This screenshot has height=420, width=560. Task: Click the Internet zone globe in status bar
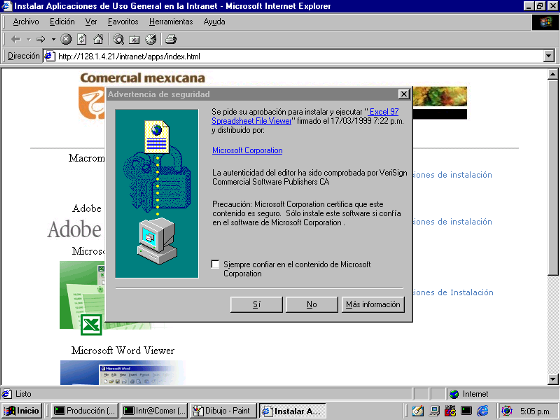[x=454, y=394]
